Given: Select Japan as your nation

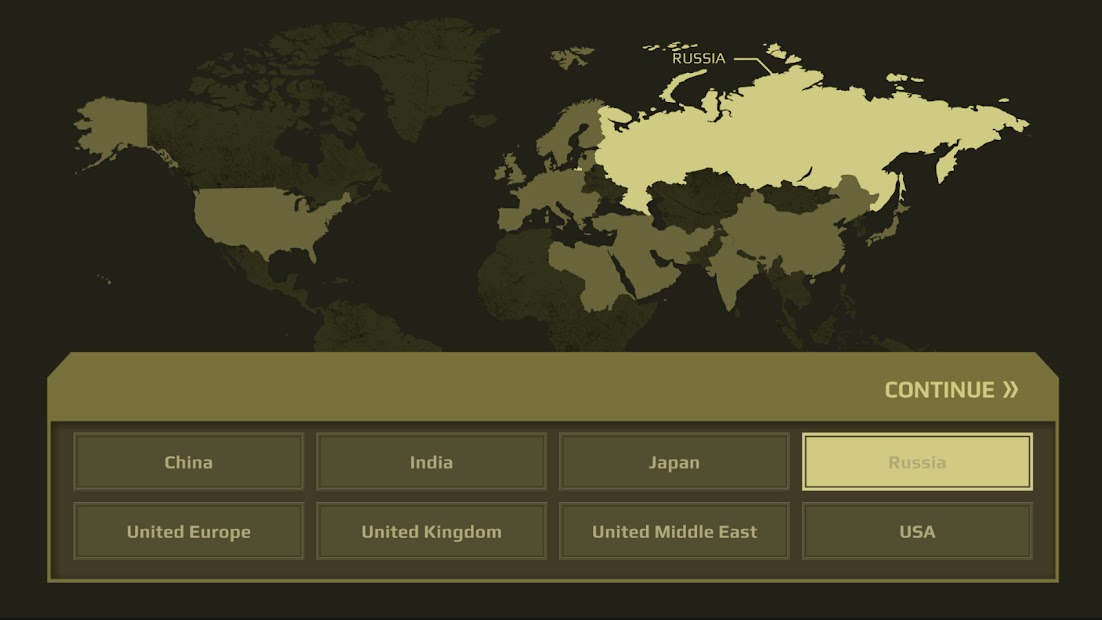Looking at the screenshot, I should pos(674,462).
